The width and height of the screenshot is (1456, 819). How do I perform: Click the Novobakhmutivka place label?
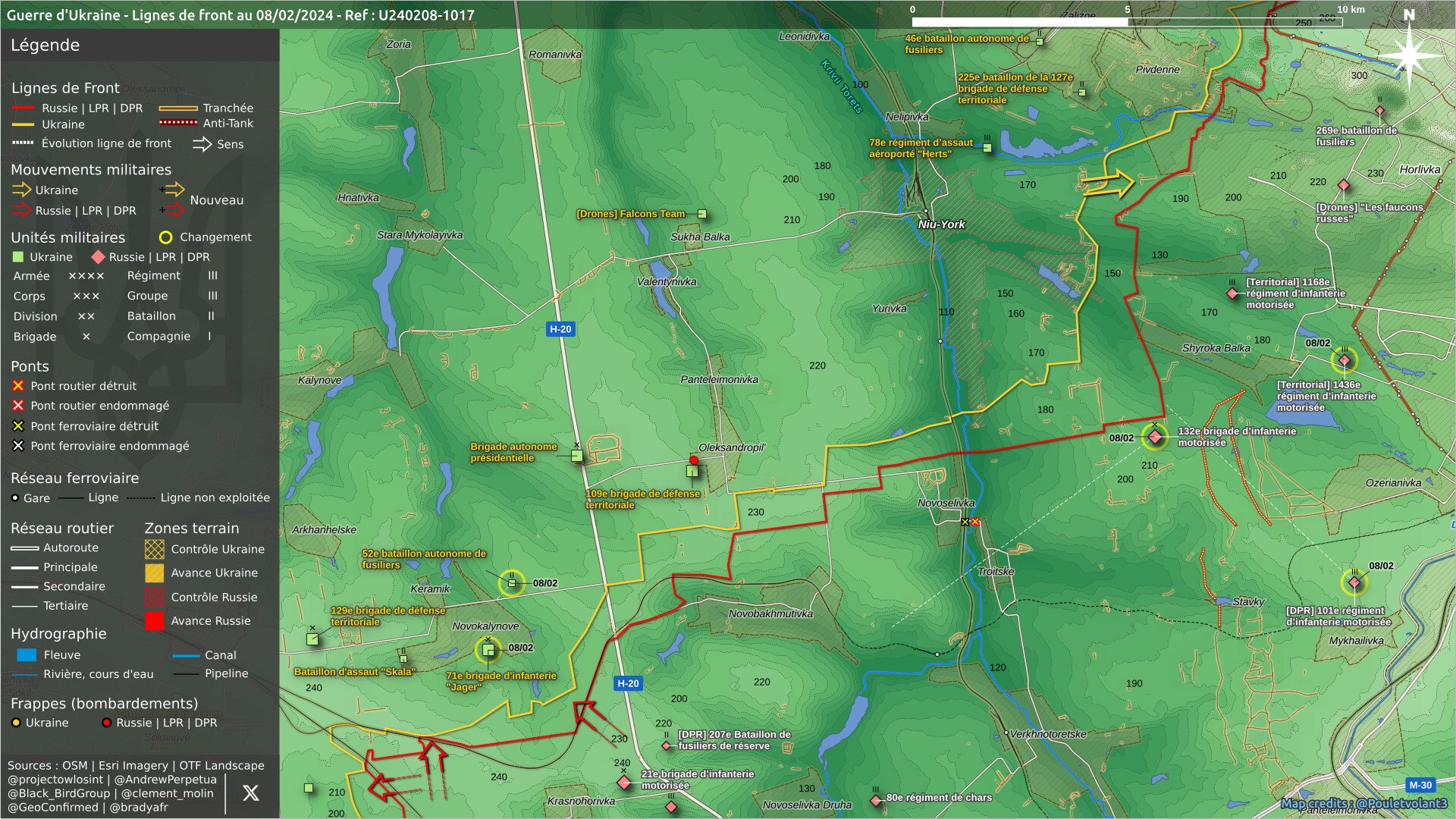770,613
